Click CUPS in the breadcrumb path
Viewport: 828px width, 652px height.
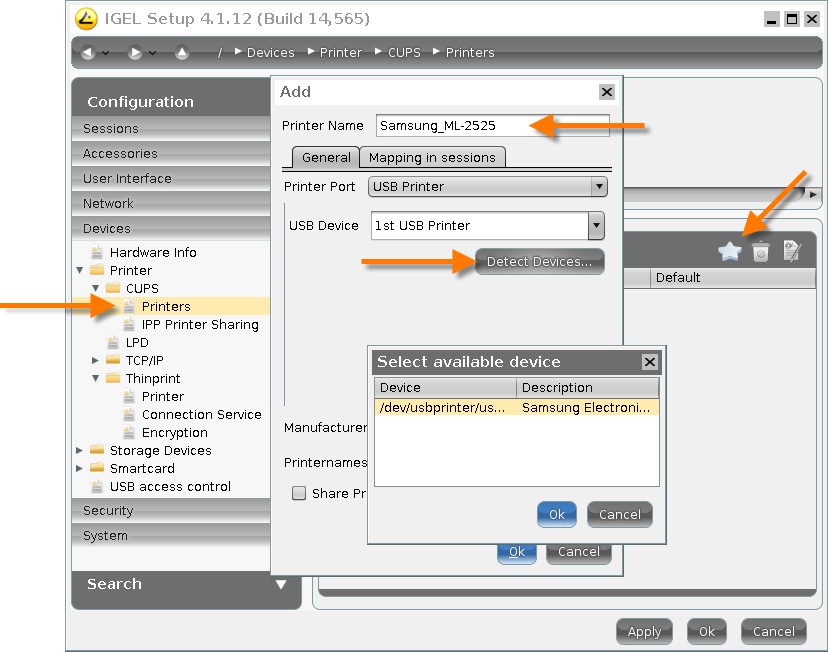pyautogui.click(x=404, y=52)
